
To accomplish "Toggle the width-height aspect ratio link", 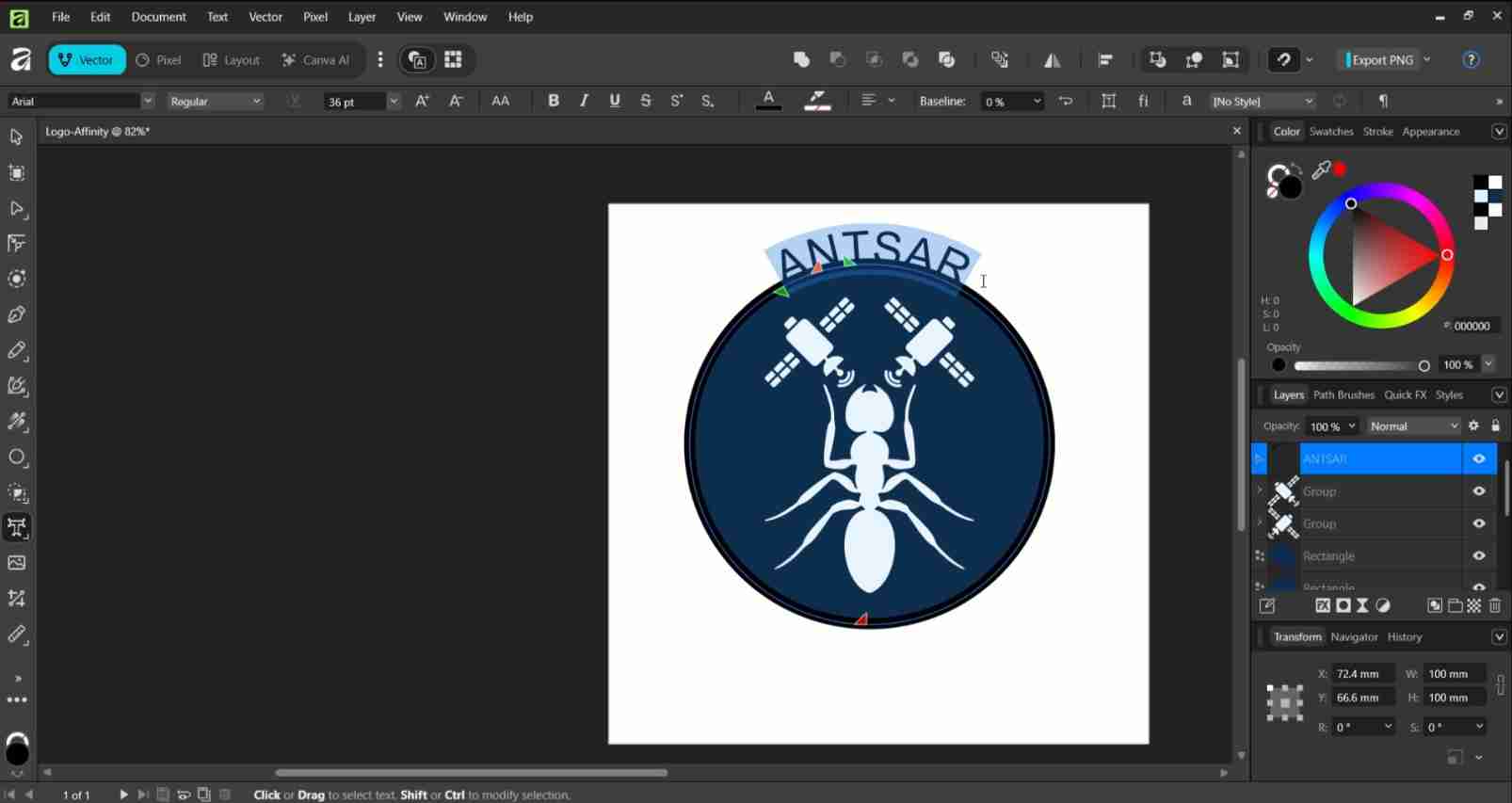I will pos(1501,685).
